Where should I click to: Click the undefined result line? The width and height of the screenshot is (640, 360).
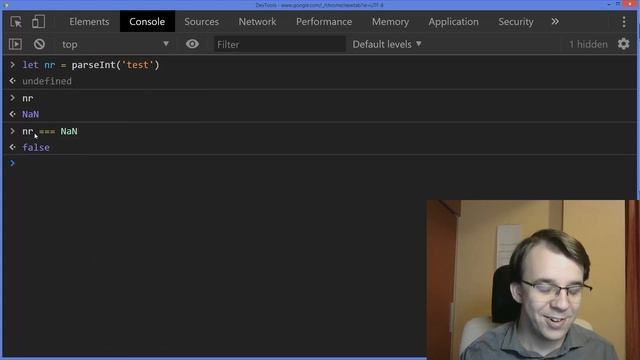(x=47, y=81)
